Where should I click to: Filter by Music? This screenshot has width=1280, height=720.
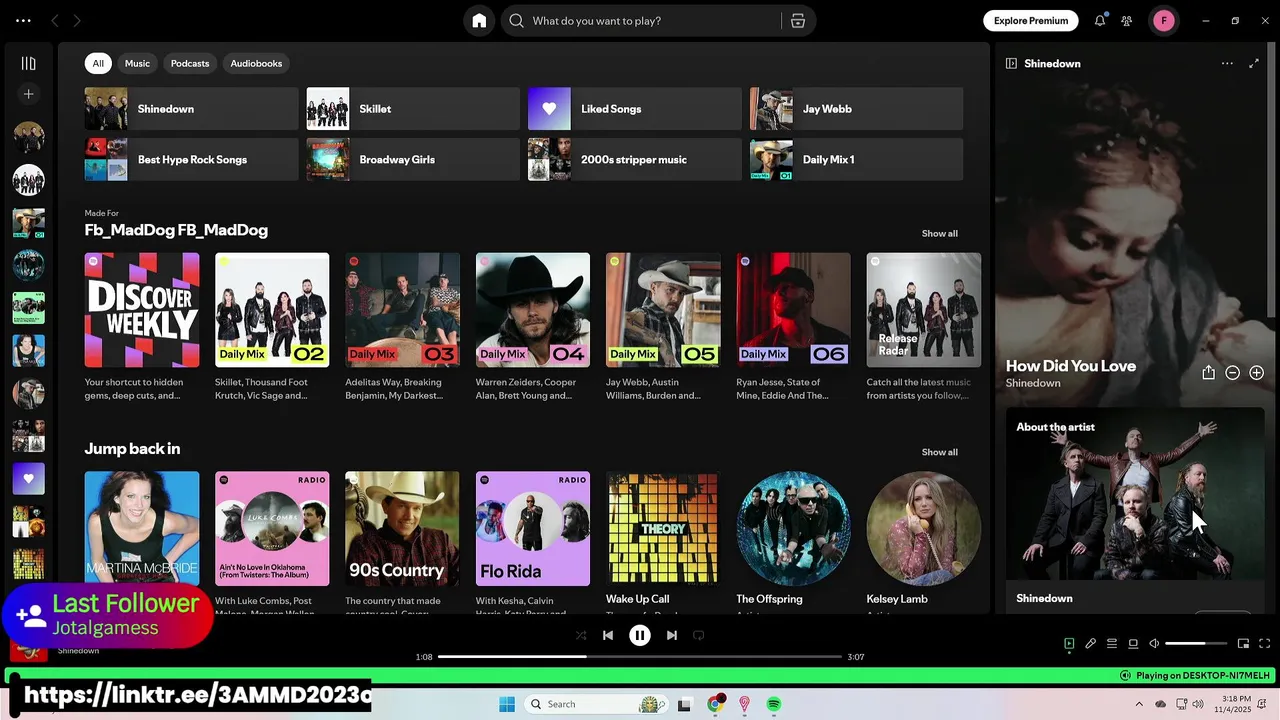click(137, 63)
